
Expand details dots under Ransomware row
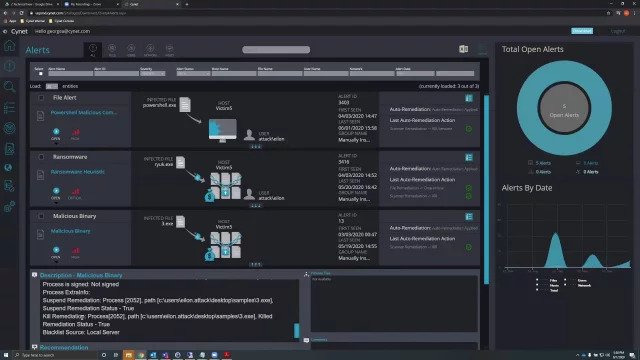(x=256, y=206)
